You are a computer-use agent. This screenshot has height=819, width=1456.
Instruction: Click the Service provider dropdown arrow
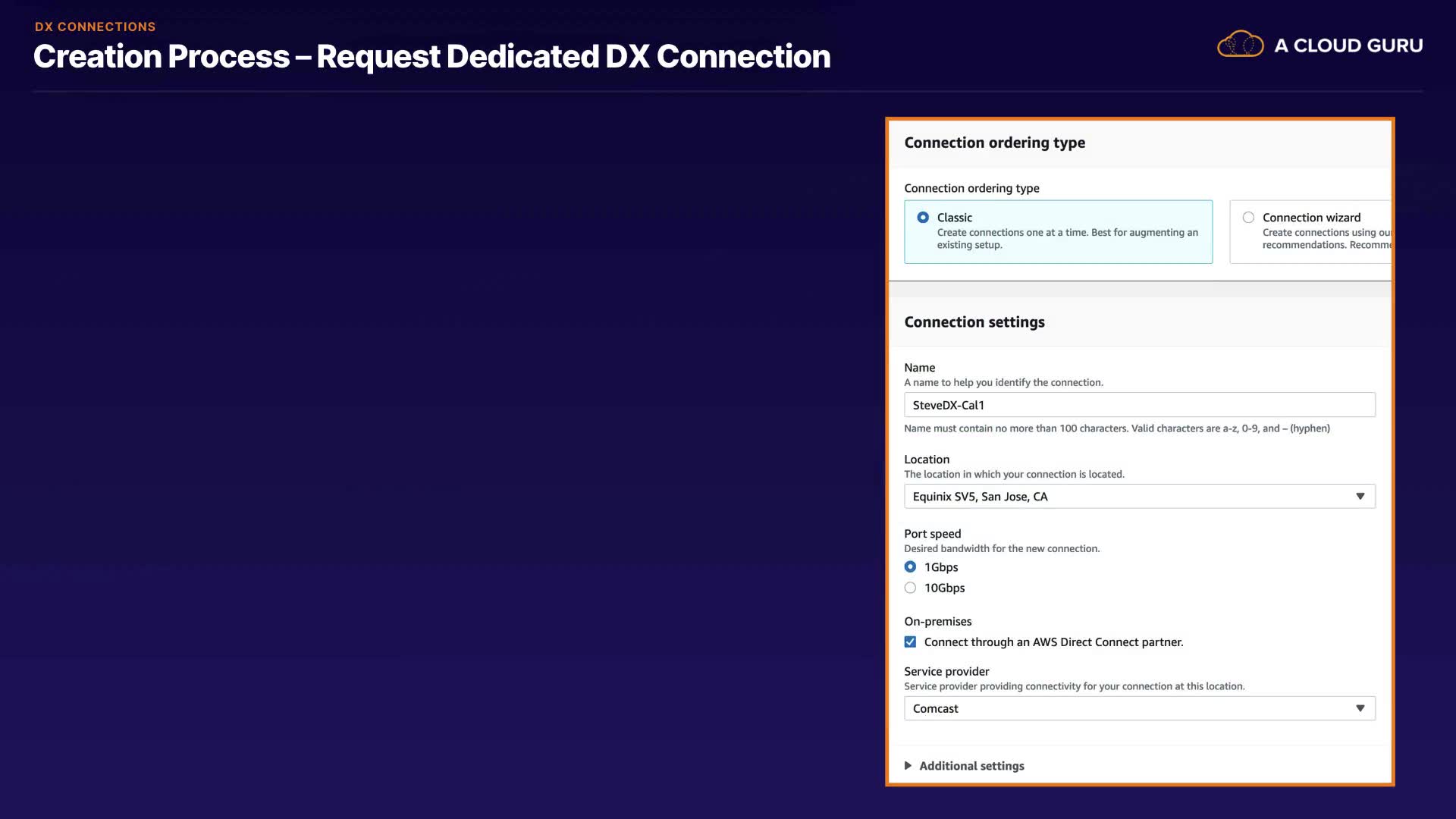pos(1360,708)
